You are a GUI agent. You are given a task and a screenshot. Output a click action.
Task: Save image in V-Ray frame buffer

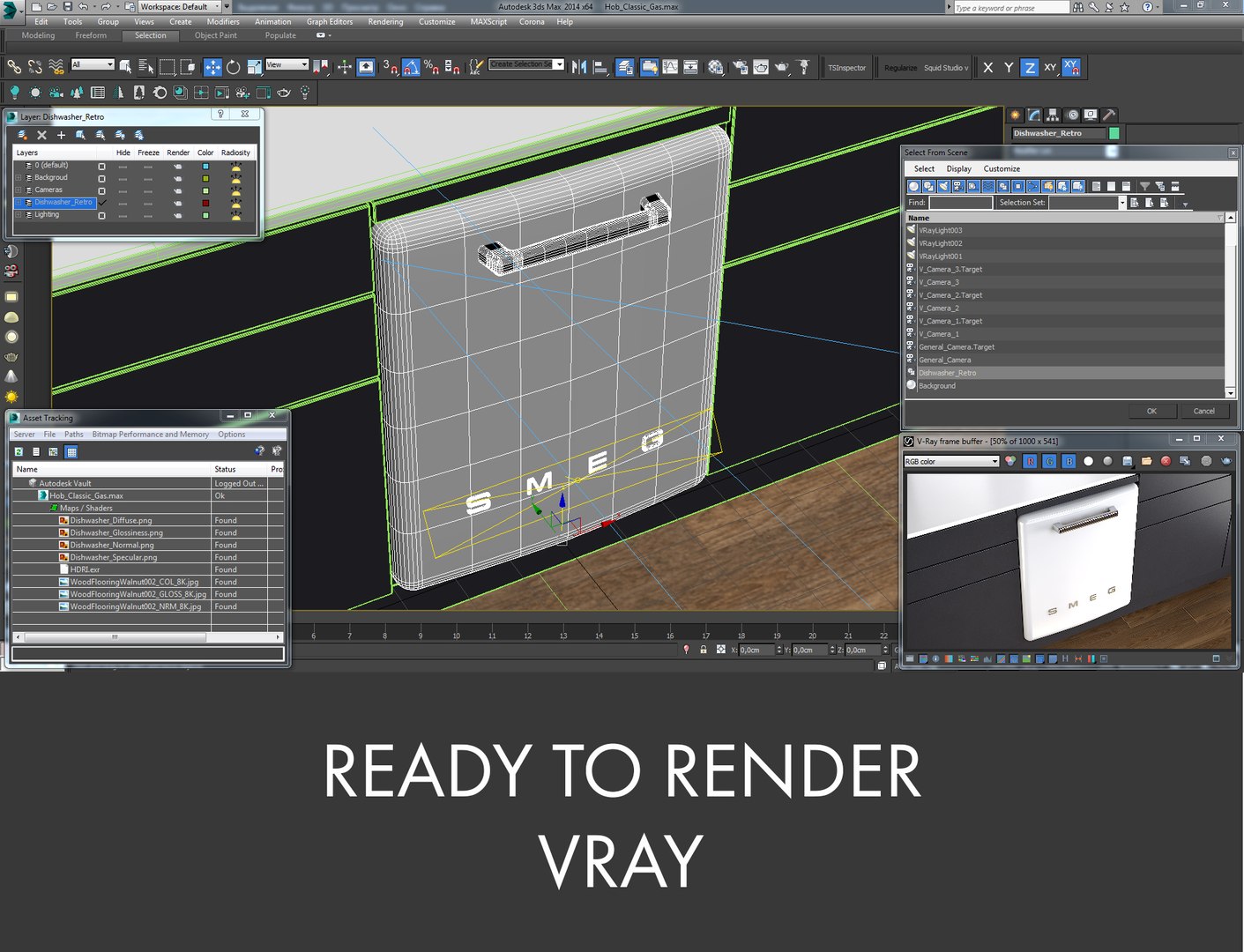(x=1127, y=461)
